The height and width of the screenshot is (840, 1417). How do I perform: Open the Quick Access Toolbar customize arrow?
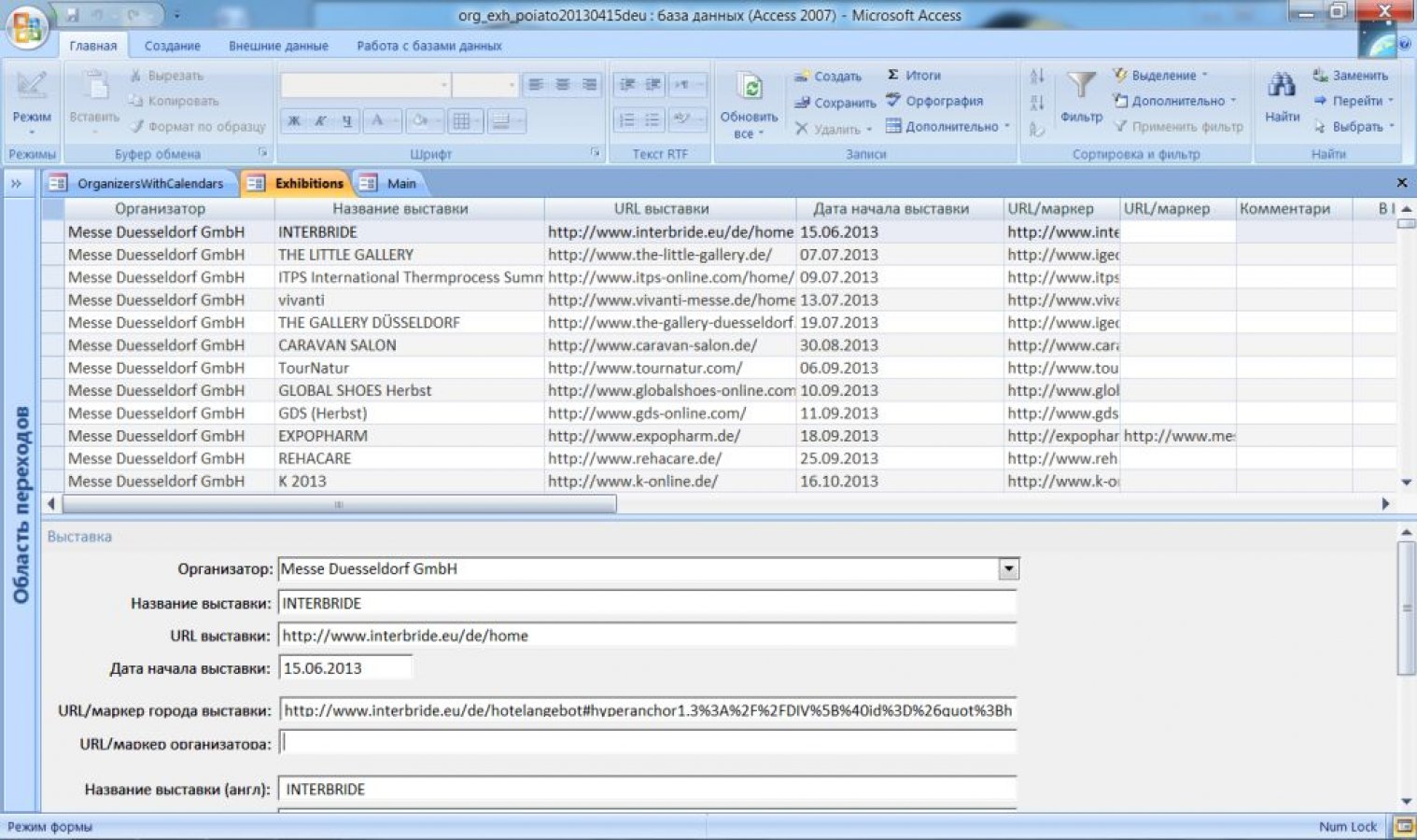pyautogui.click(x=176, y=15)
